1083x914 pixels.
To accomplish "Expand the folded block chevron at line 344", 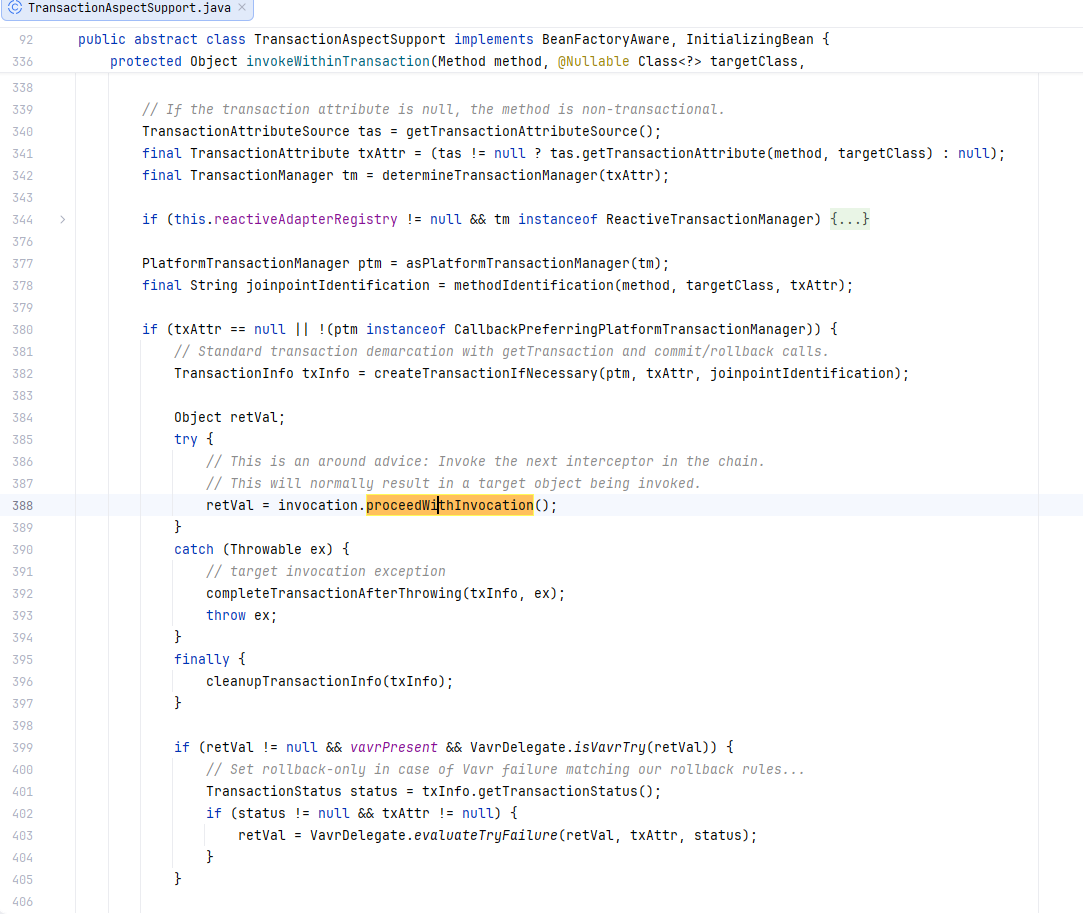I will [x=63, y=220].
